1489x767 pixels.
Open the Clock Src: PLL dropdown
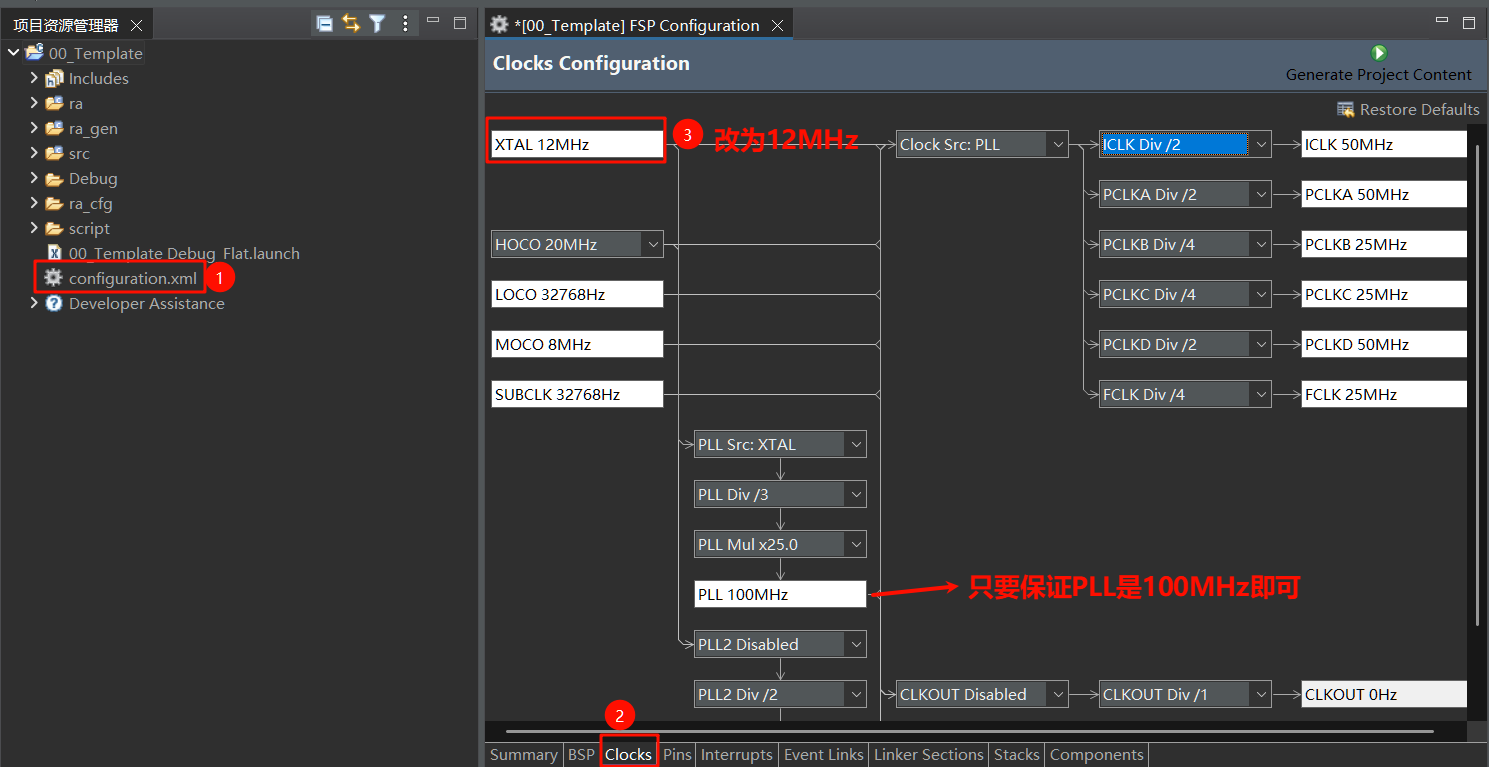point(1058,144)
